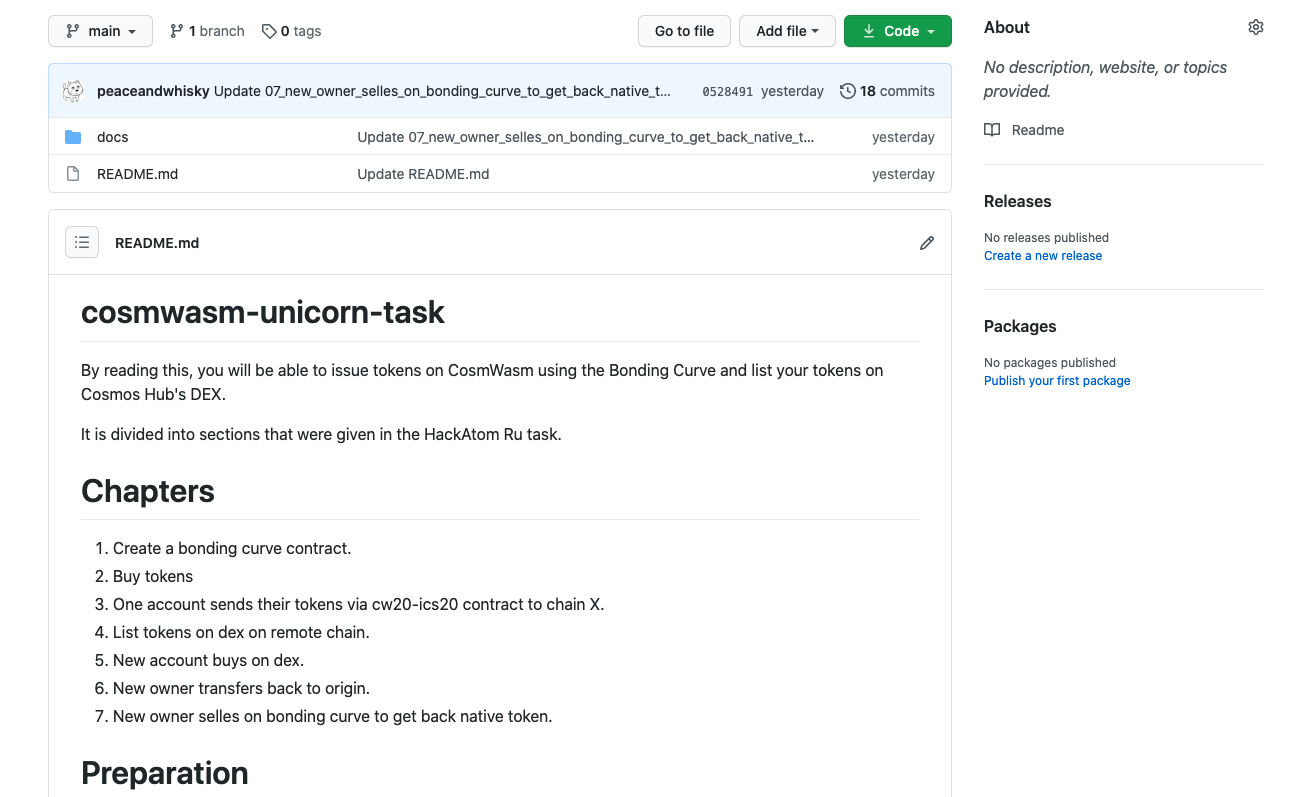Click Publish your first package link
The height and width of the screenshot is (797, 1292).
[x=1056, y=381]
